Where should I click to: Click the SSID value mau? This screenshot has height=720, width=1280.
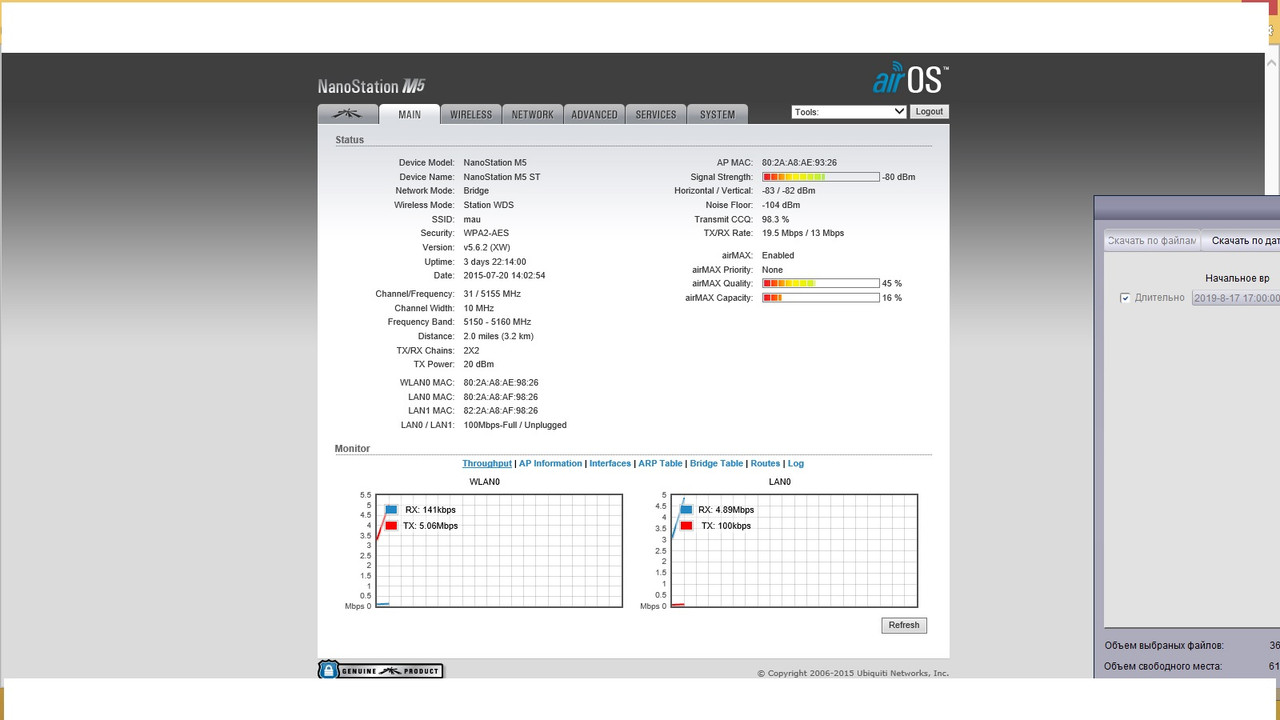pyautogui.click(x=472, y=219)
